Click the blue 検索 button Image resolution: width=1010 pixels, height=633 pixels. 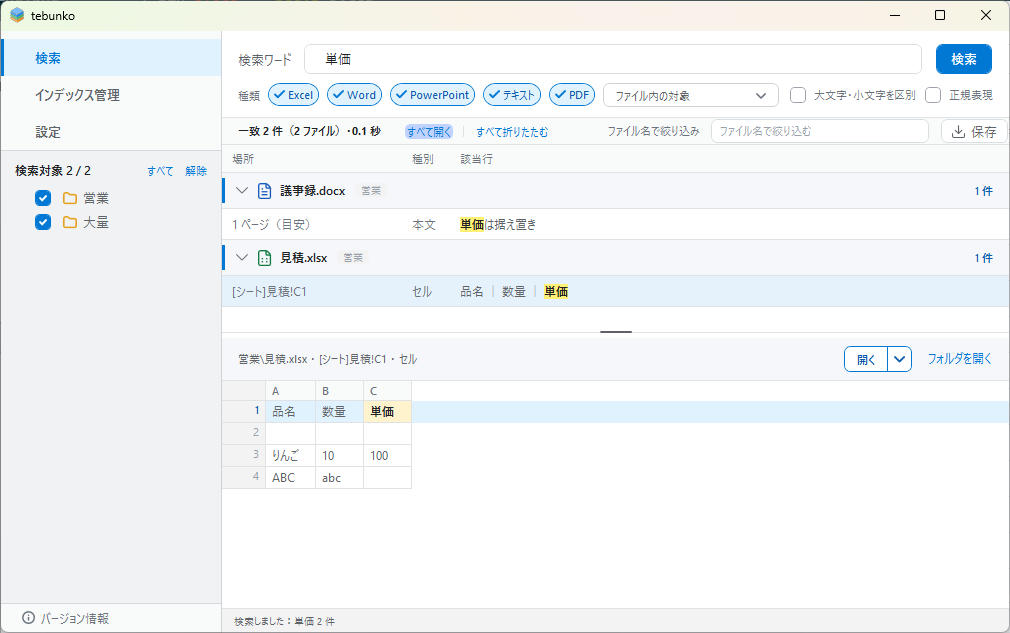tap(964, 59)
